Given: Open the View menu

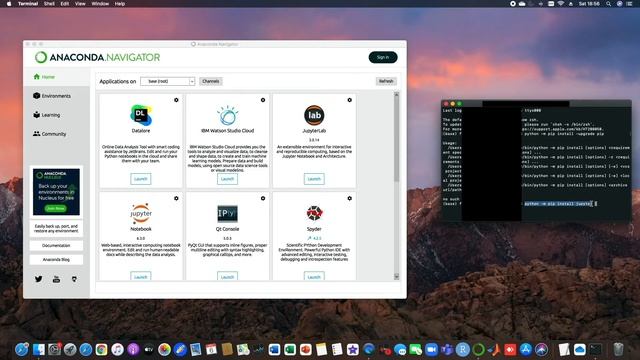Looking at the screenshot, I should click(x=80, y=4).
